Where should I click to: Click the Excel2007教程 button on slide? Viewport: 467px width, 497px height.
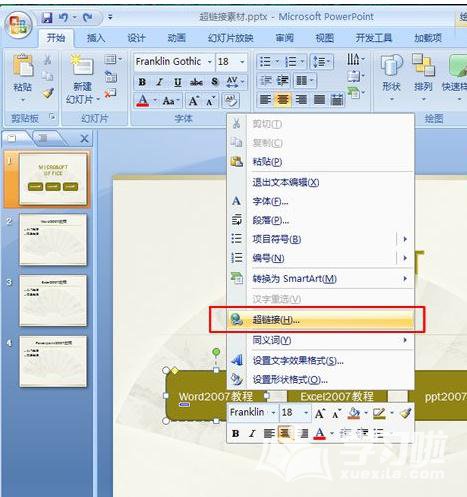click(x=337, y=397)
